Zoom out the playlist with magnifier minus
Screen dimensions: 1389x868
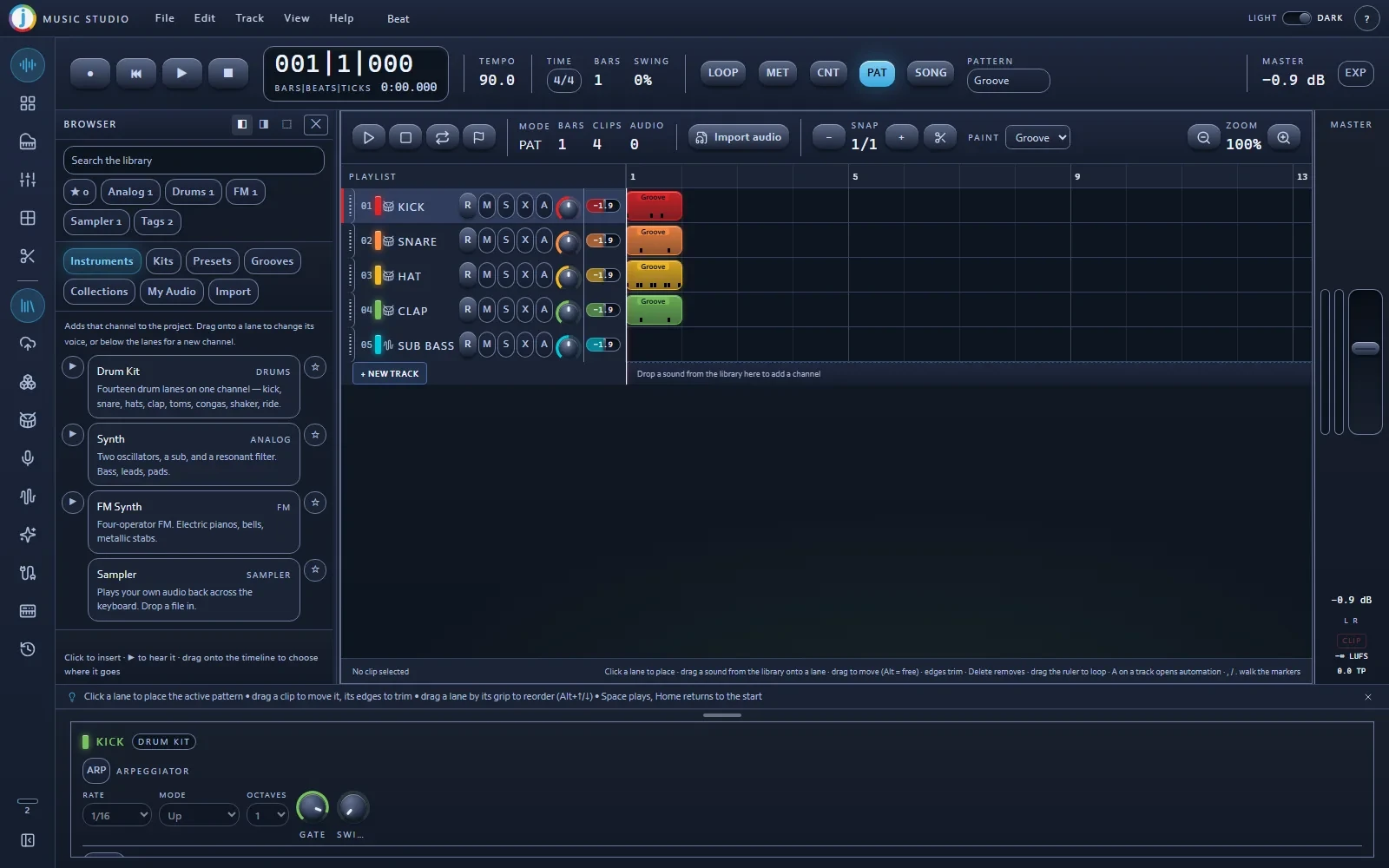tap(1203, 137)
